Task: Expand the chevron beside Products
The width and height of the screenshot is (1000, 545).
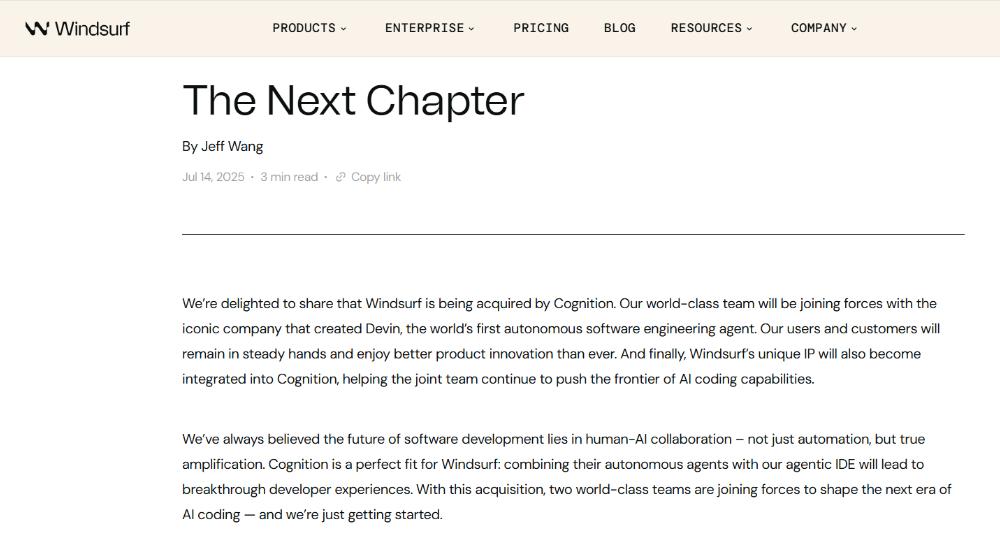Action: 344,29
